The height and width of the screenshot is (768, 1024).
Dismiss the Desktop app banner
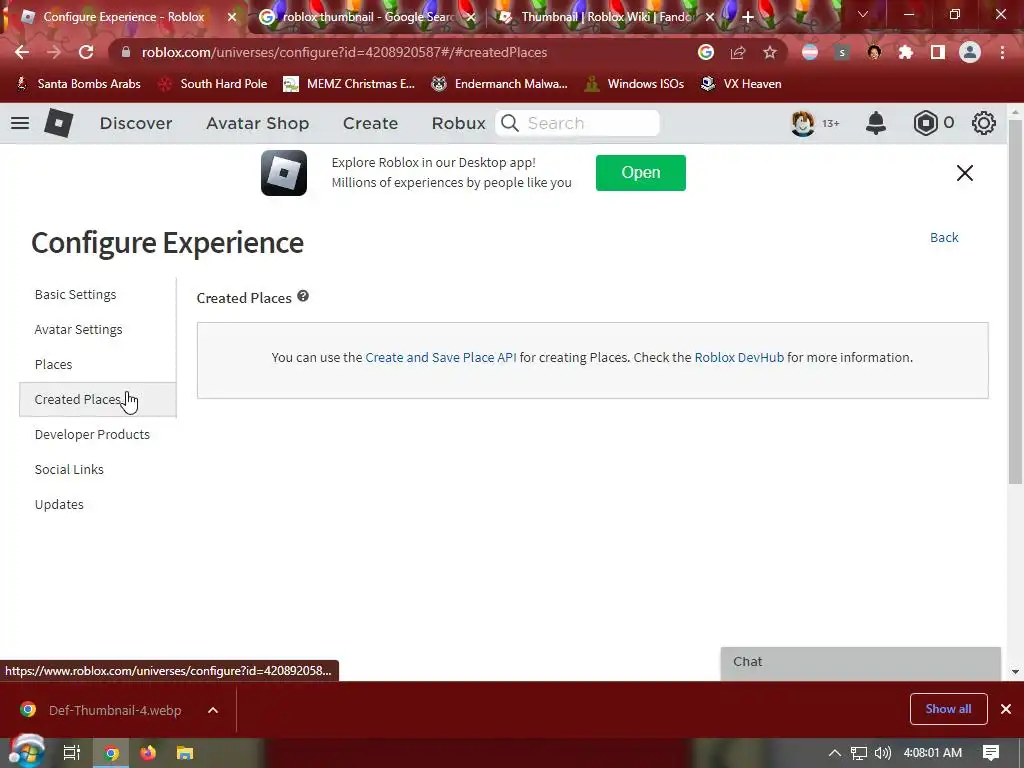click(x=965, y=173)
